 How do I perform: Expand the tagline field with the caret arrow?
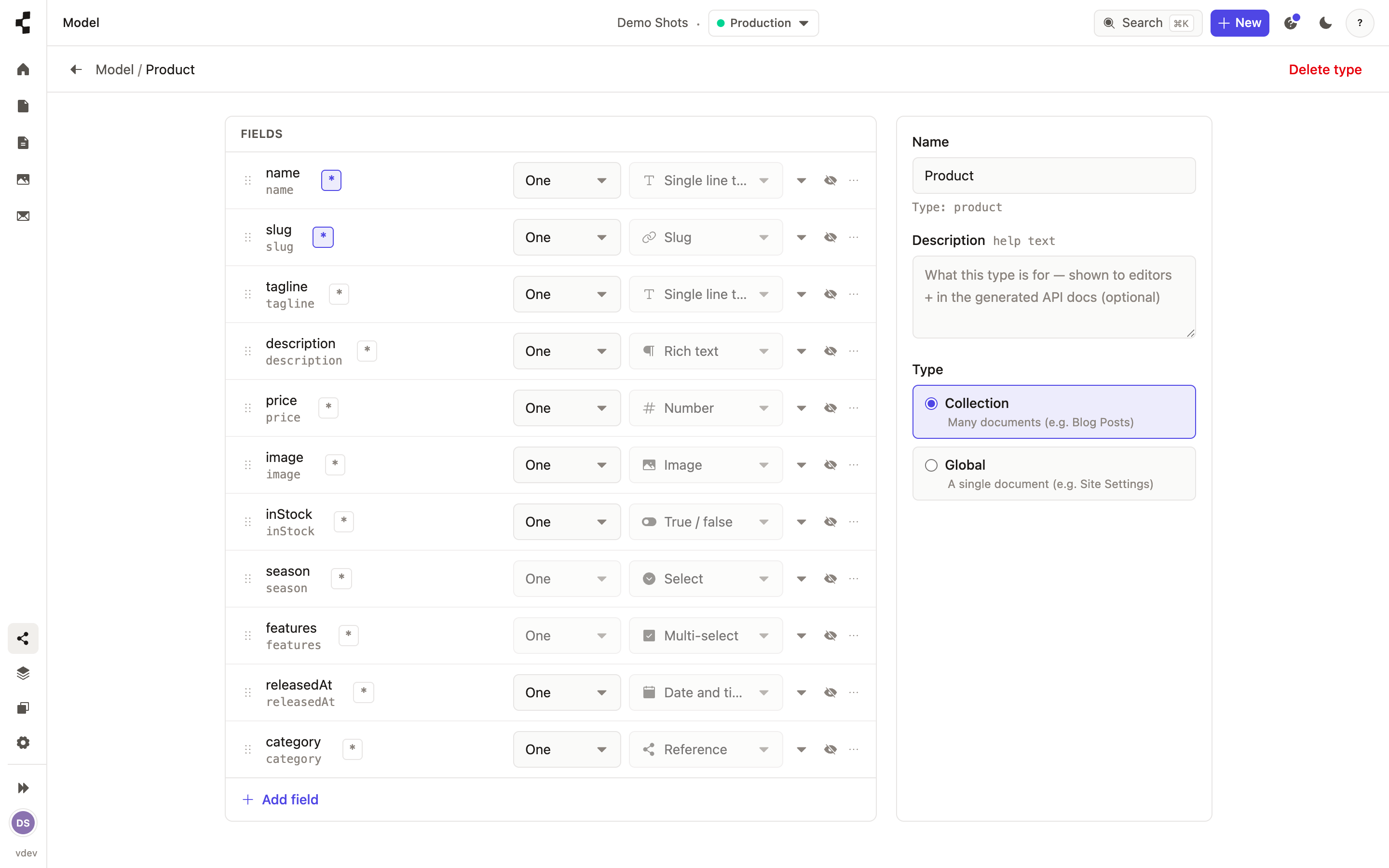coord(801,294)
